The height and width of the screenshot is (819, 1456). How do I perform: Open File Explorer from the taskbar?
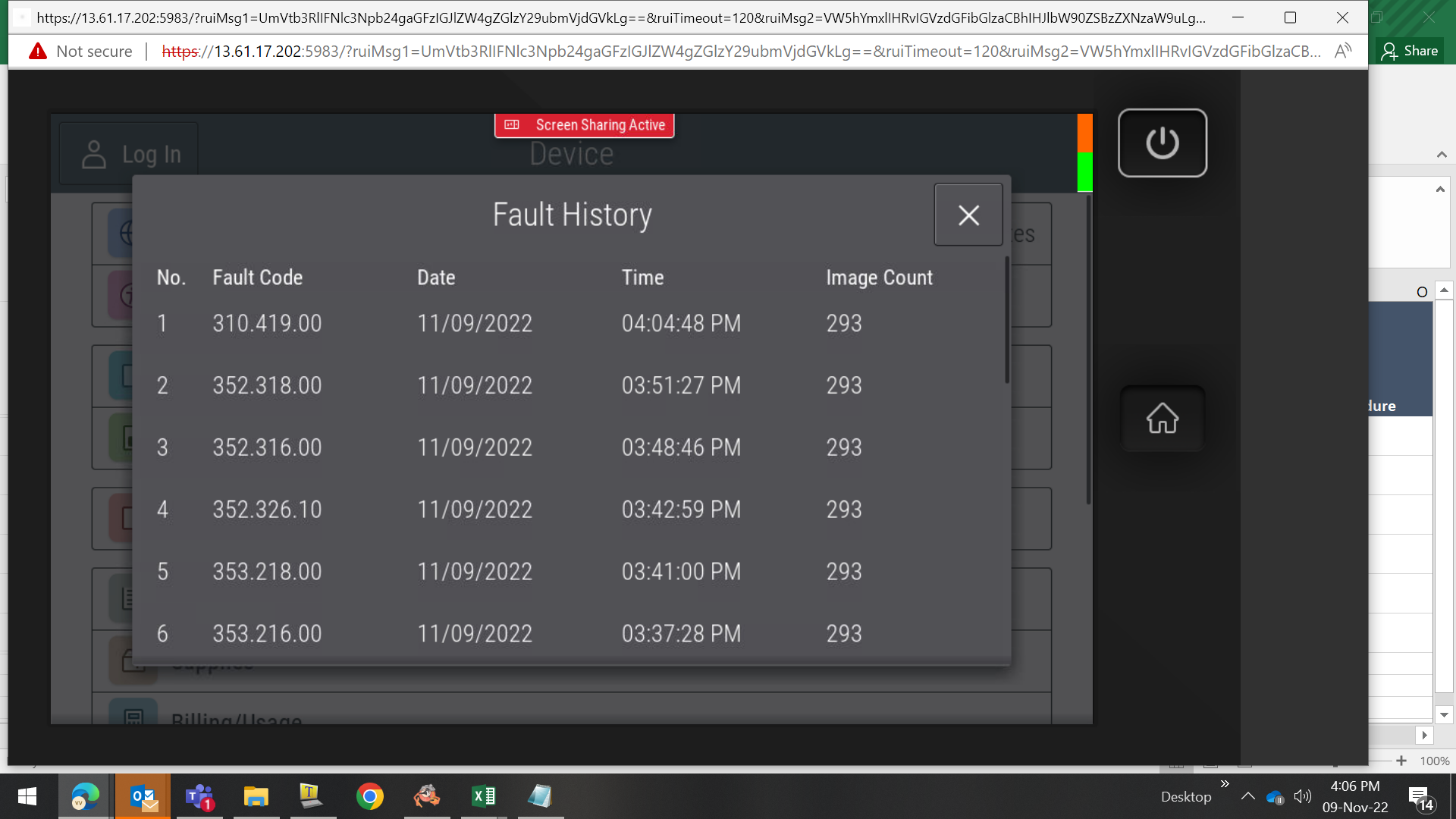click(x=256, y=796)
